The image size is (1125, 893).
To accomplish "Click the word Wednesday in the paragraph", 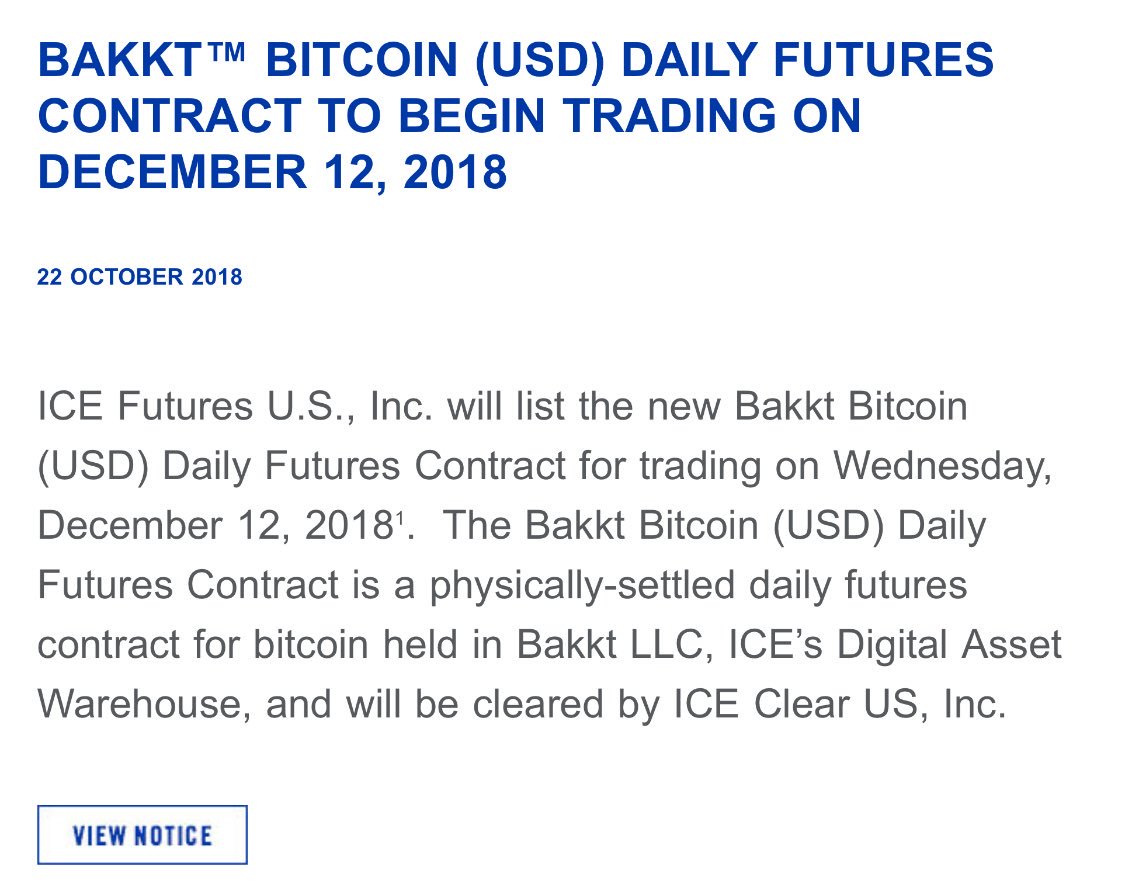I will click(942, 467).
